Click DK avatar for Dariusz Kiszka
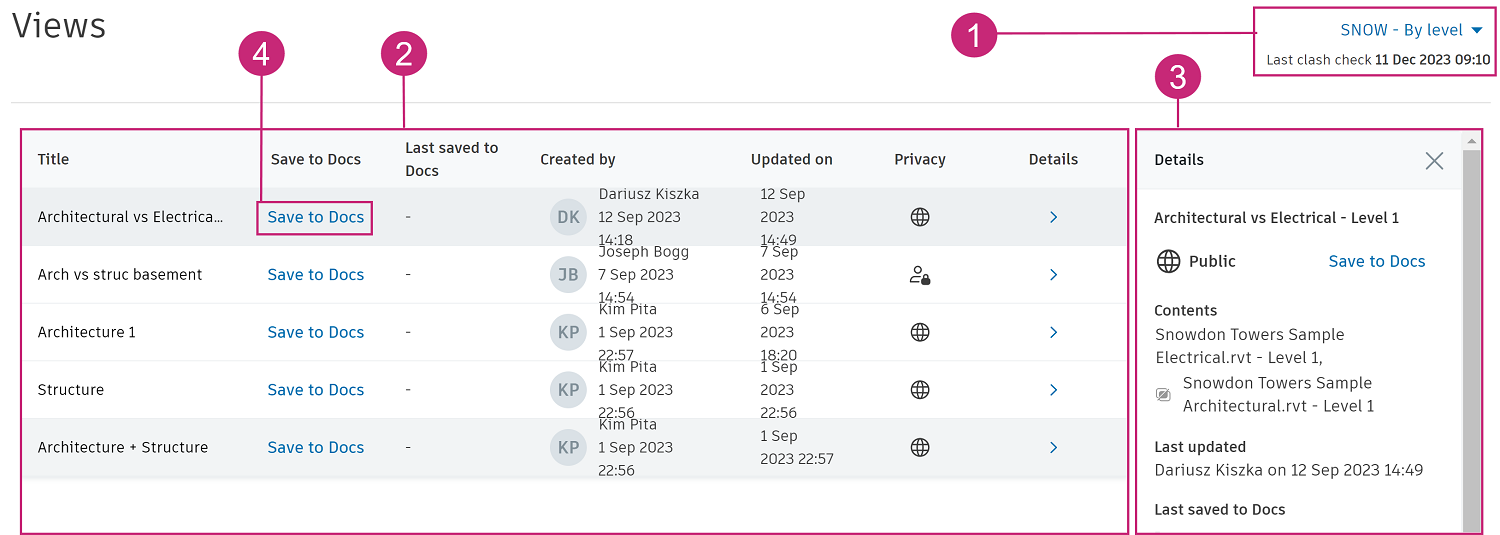The width and height of the screenshot is (1500, 535). tap(568, 217)
